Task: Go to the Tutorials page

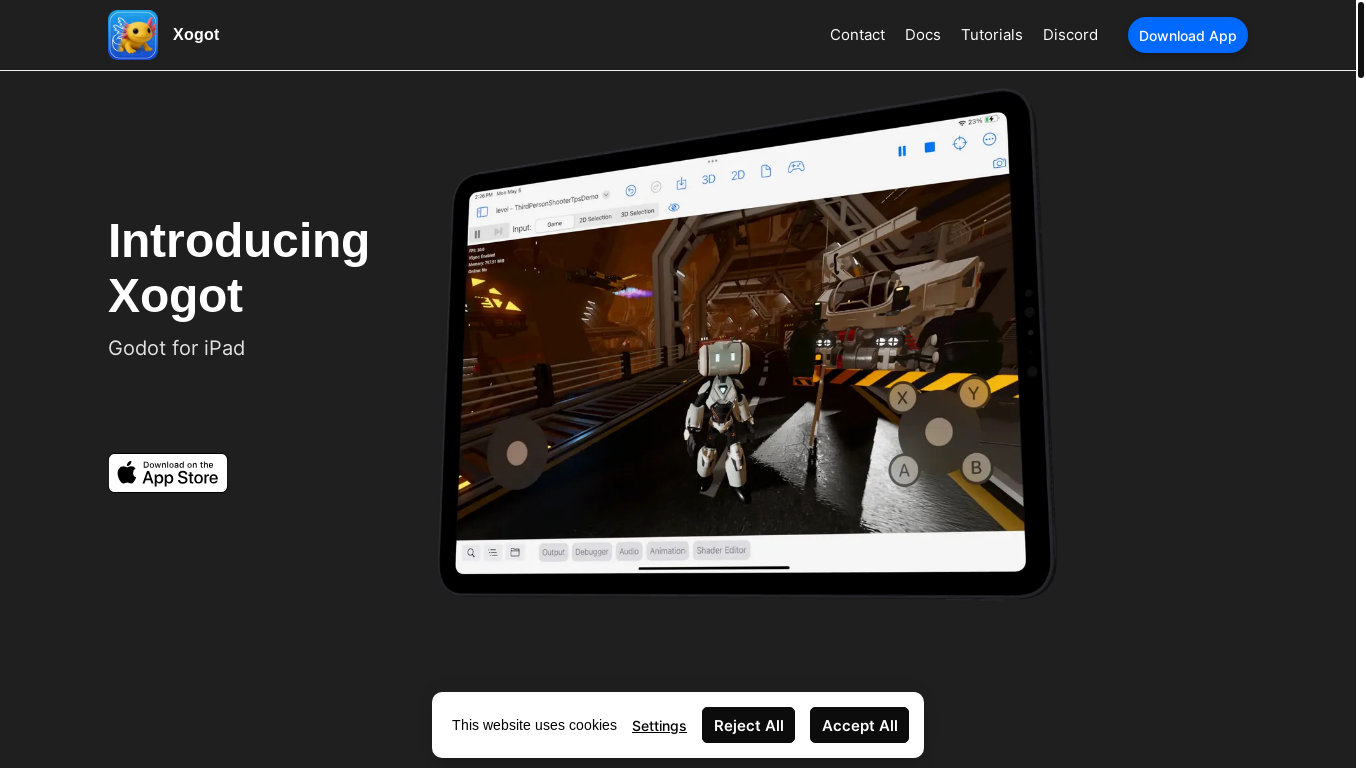Action: tap(992, 35)
